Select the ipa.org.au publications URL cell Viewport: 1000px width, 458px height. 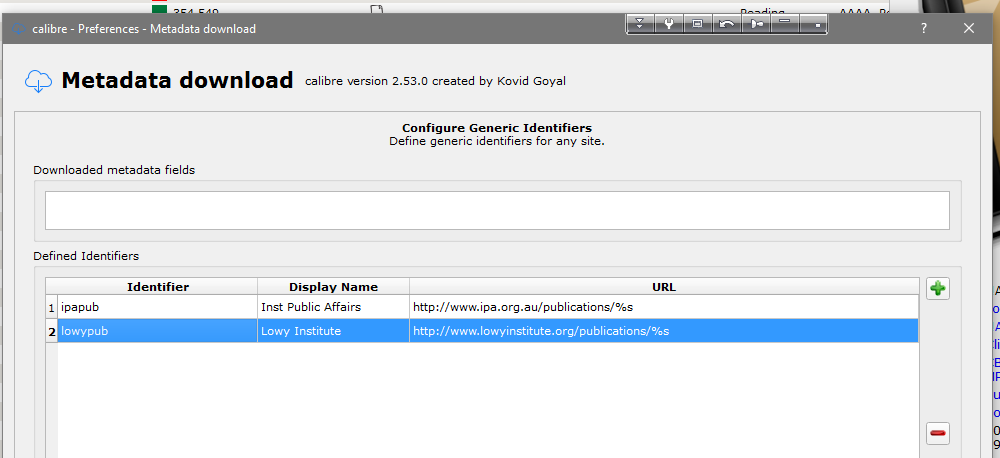664,307
